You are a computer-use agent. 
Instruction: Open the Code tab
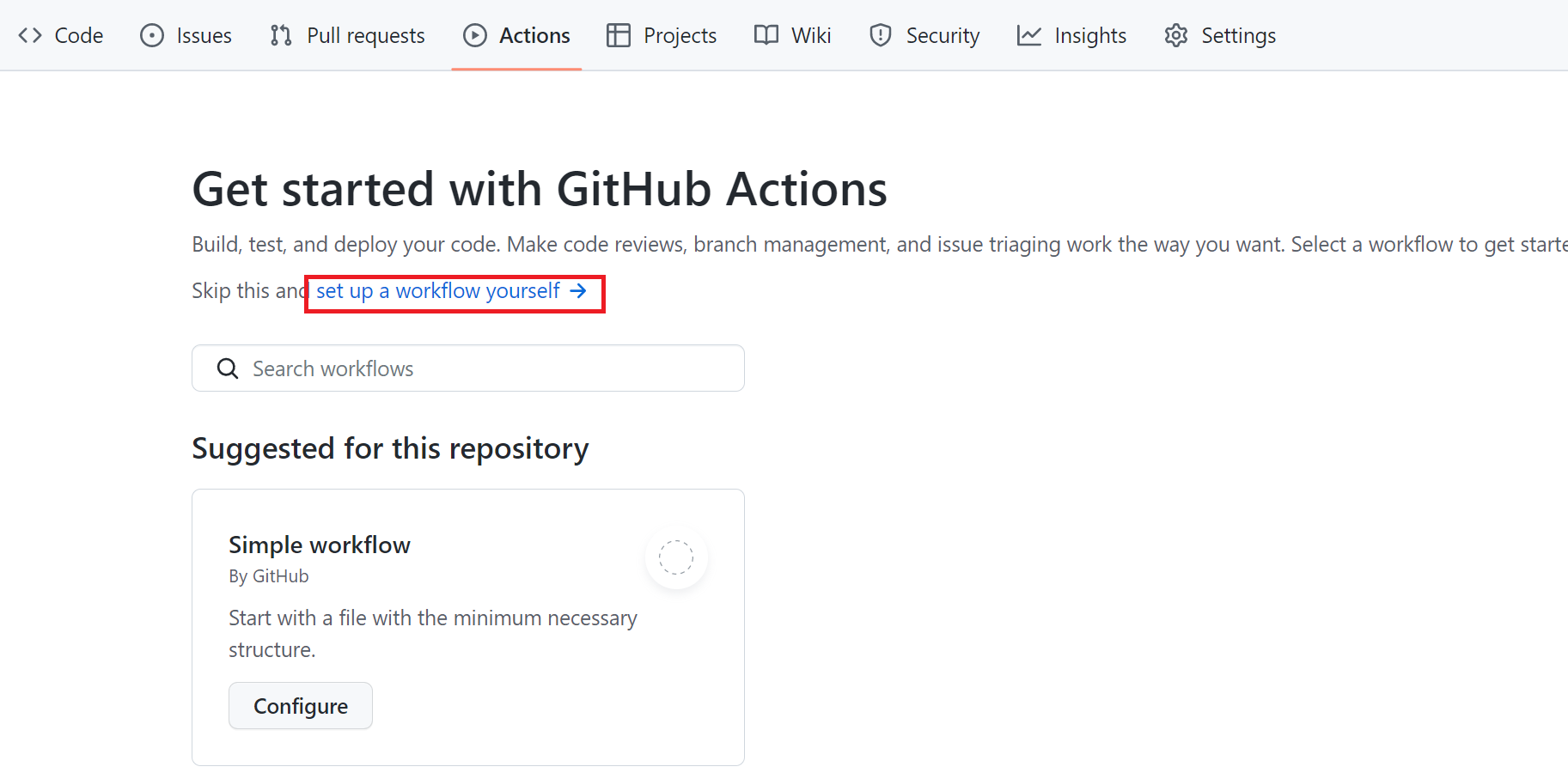tap(60, 35)
